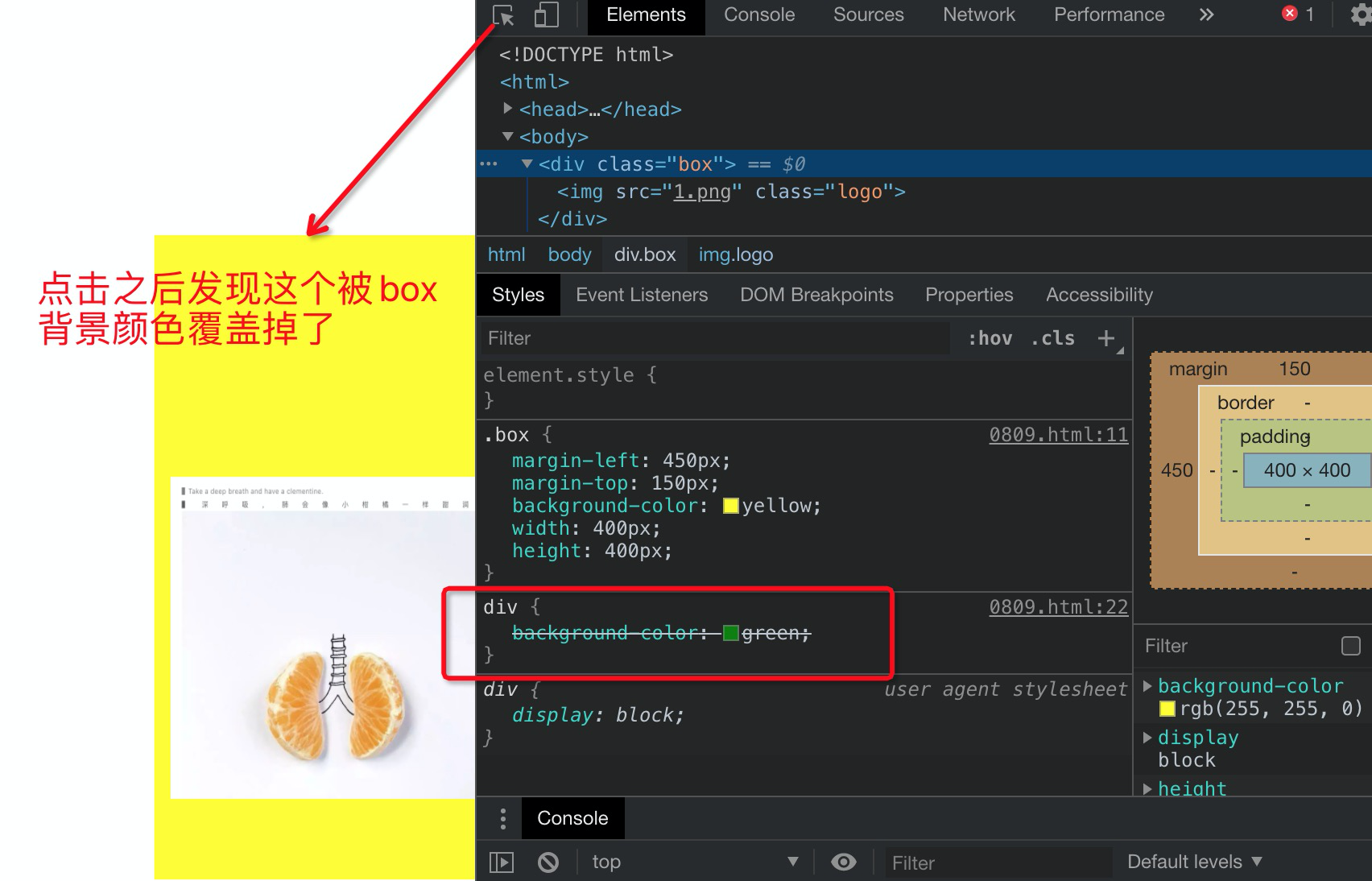
Task: Open the DOM Breakpoints tab
Action: coord(816,295)
